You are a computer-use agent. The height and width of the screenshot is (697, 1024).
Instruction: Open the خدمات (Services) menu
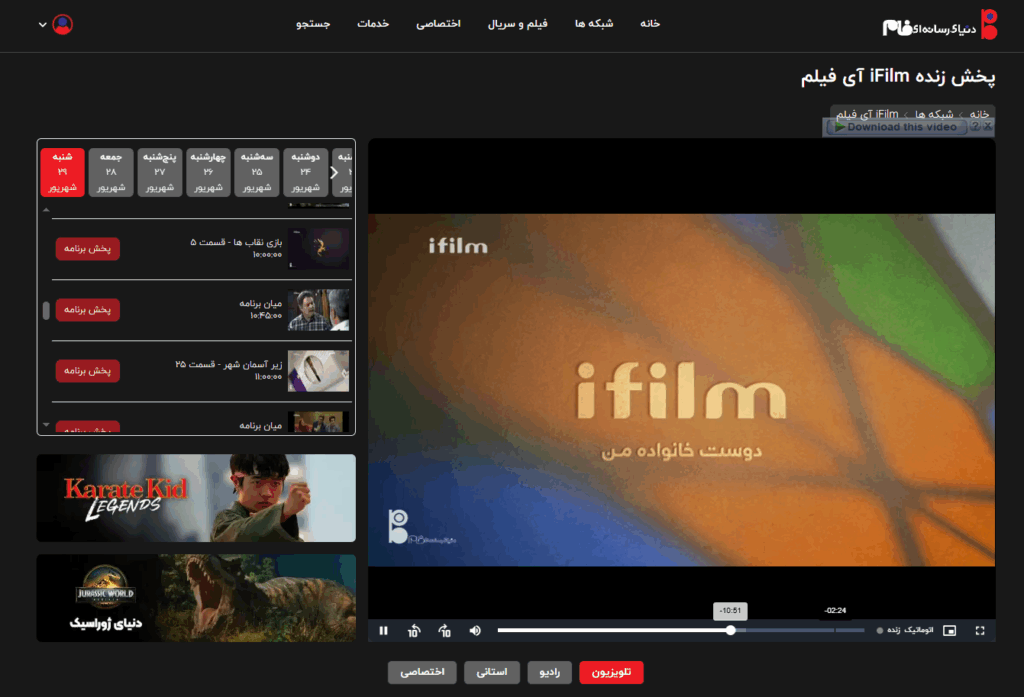(373, 24)
